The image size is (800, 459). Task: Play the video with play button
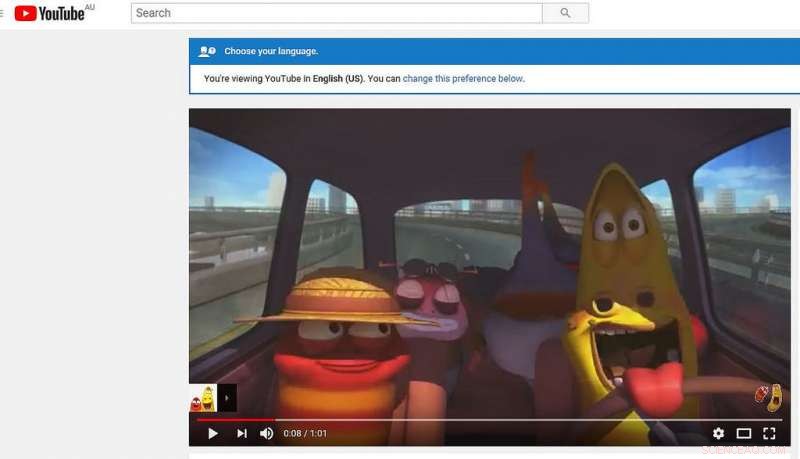(x=213, y=434)
